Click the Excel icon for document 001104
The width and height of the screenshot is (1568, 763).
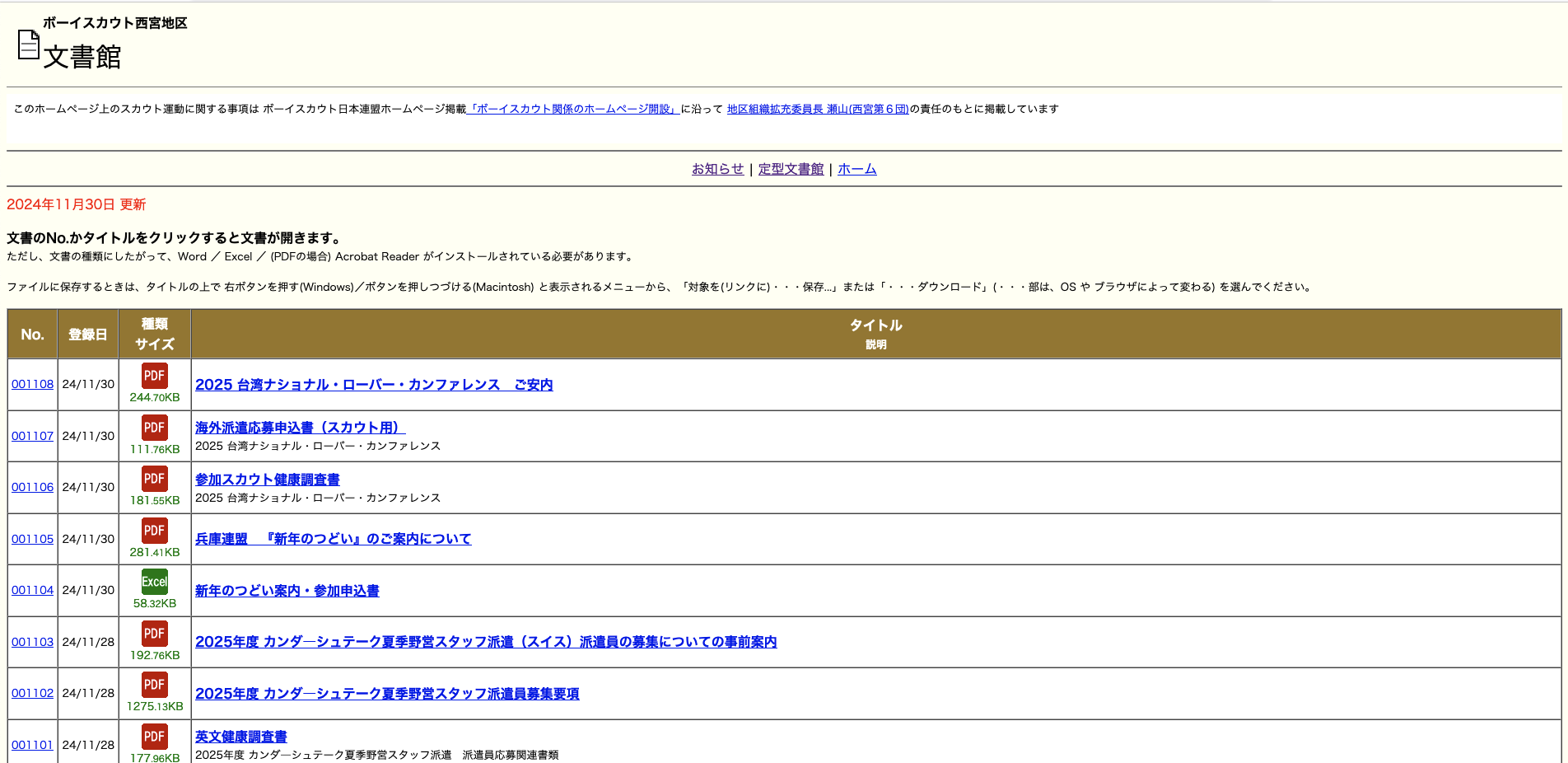click(x=155, y=582)
